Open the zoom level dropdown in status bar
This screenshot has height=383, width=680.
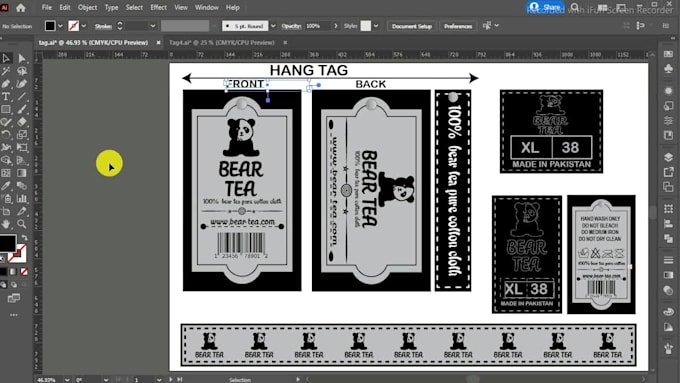pyautogui.click(x=67, y=380)
